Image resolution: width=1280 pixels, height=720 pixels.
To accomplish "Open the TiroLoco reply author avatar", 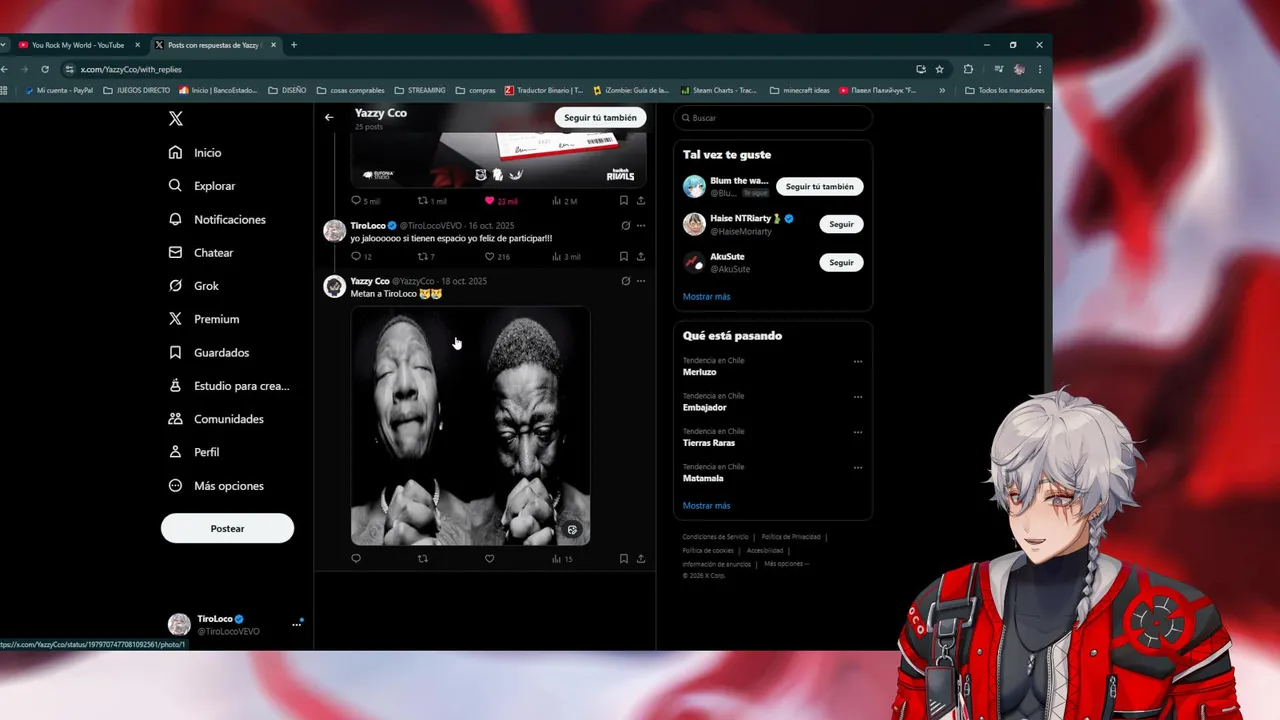I will pos(334,231).
